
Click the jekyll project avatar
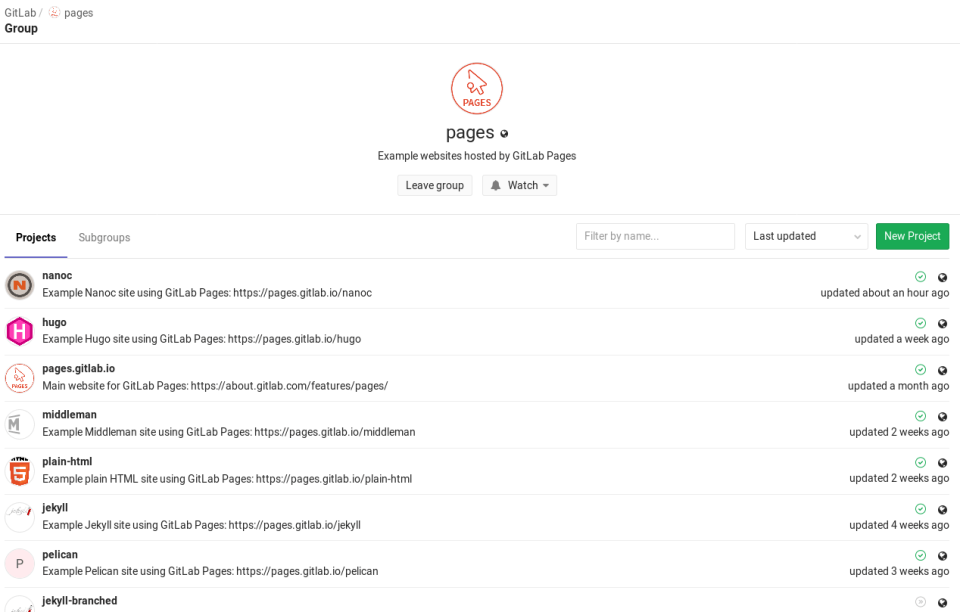19,517
